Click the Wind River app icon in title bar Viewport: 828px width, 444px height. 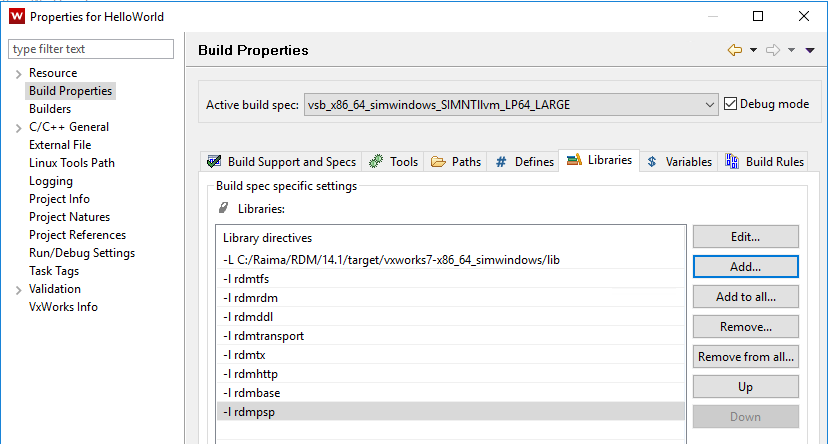[x=17, y=16]
